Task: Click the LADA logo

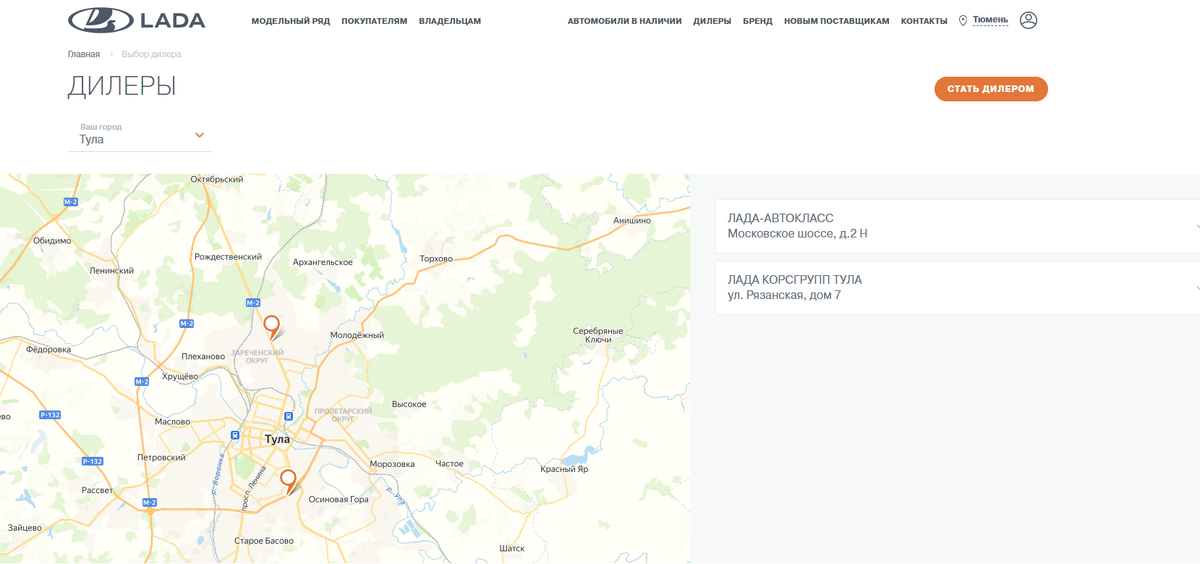Action: (x=136, y=20)
